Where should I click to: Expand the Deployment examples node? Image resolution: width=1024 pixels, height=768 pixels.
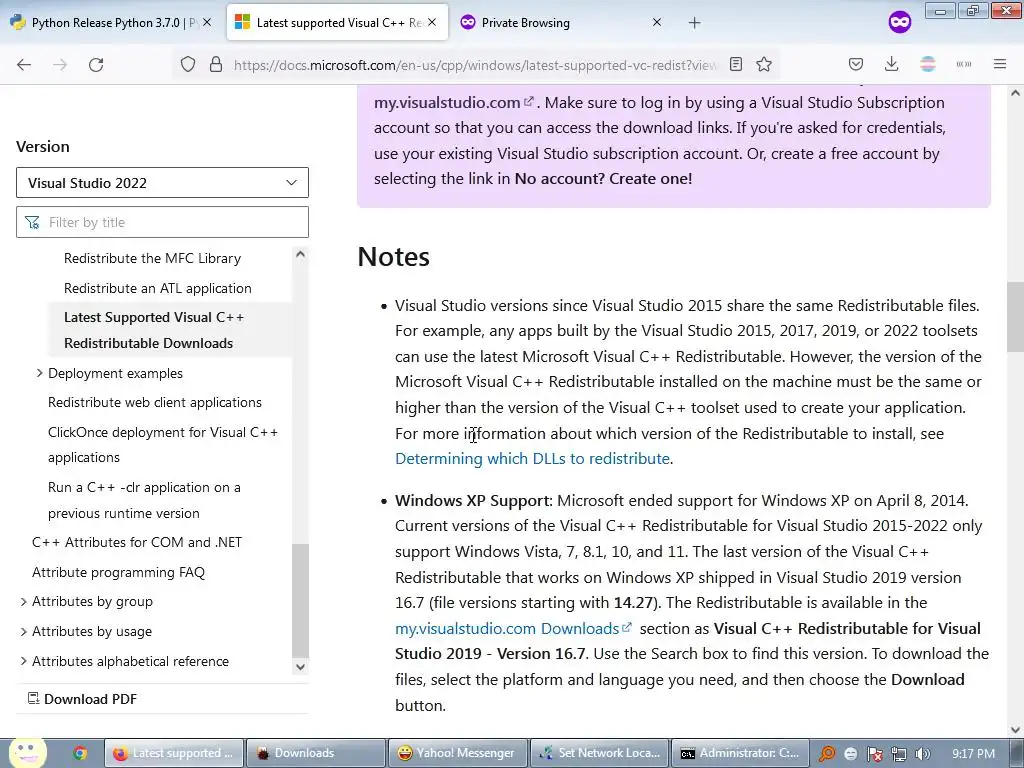point(39,373)
